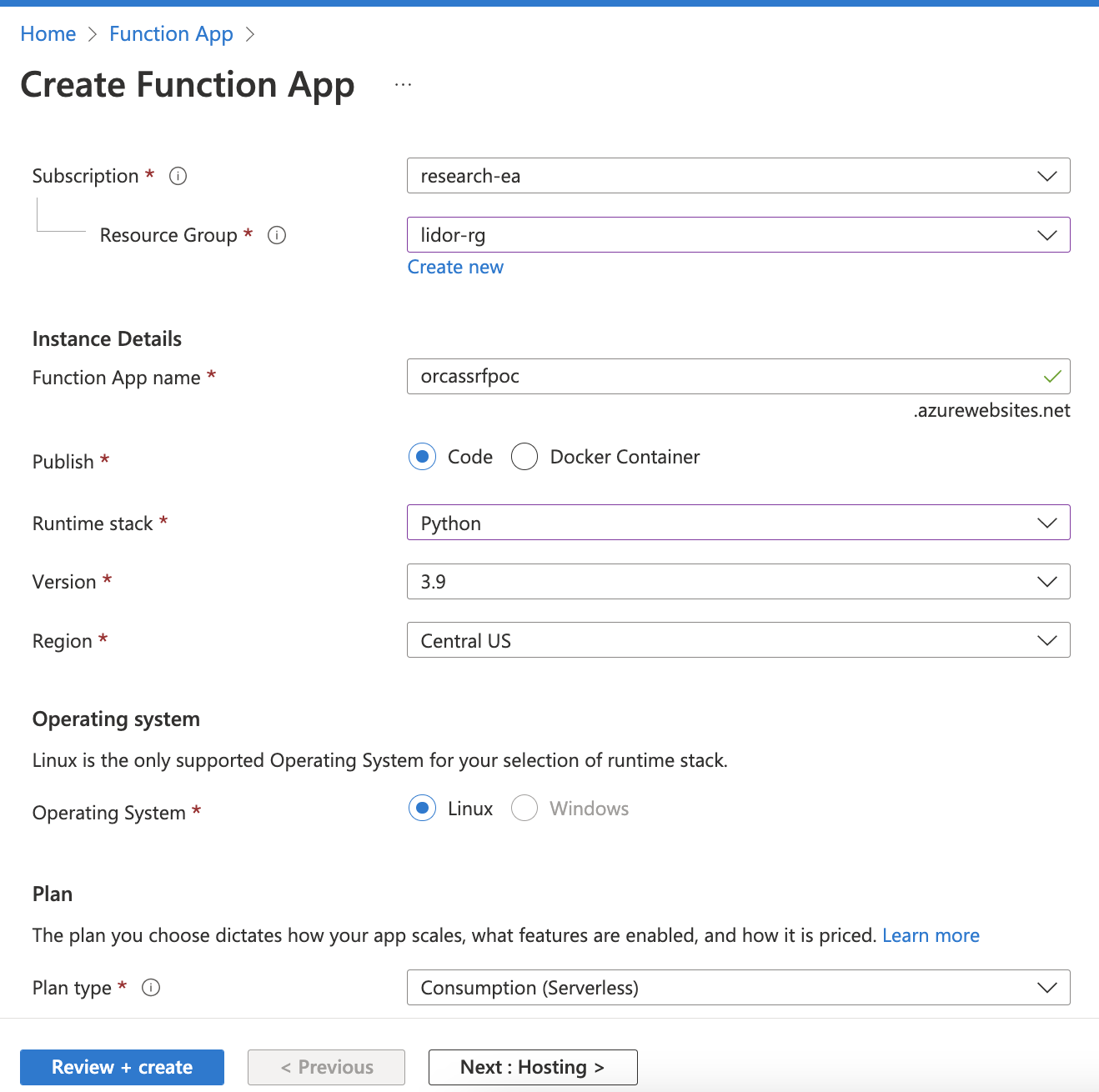Navigate to the Function App breadcrumb
Viewport: 1099px width, 1092px height.
[x=171, y=34]
